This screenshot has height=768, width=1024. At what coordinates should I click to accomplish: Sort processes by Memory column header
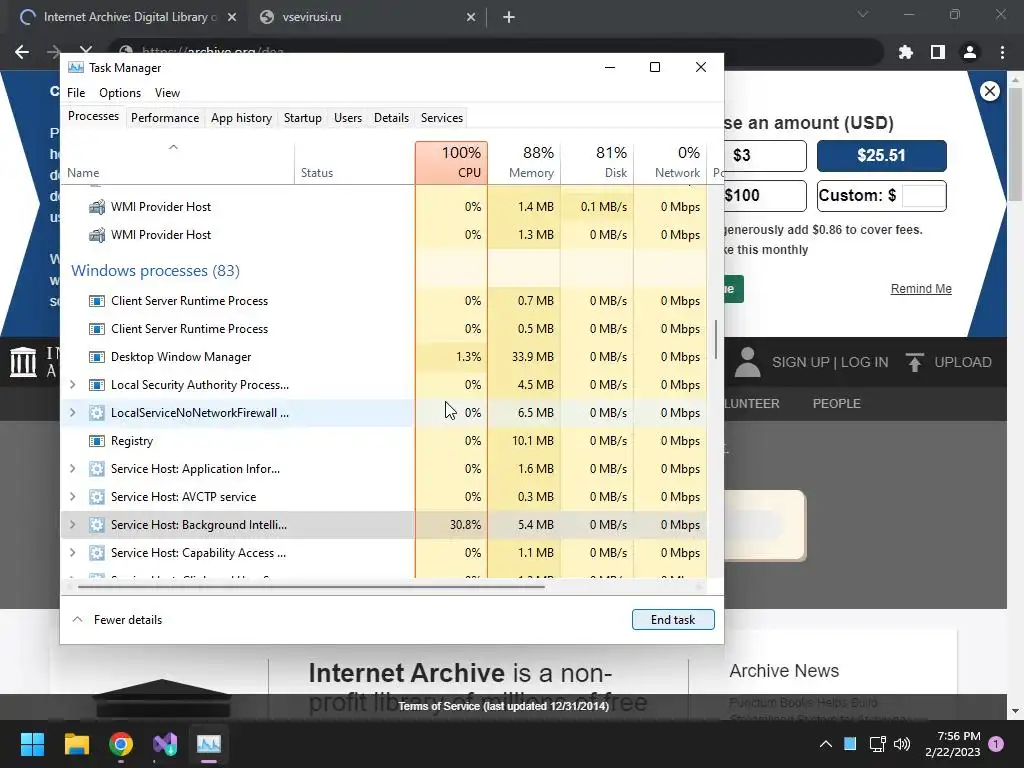pos(524,162)
